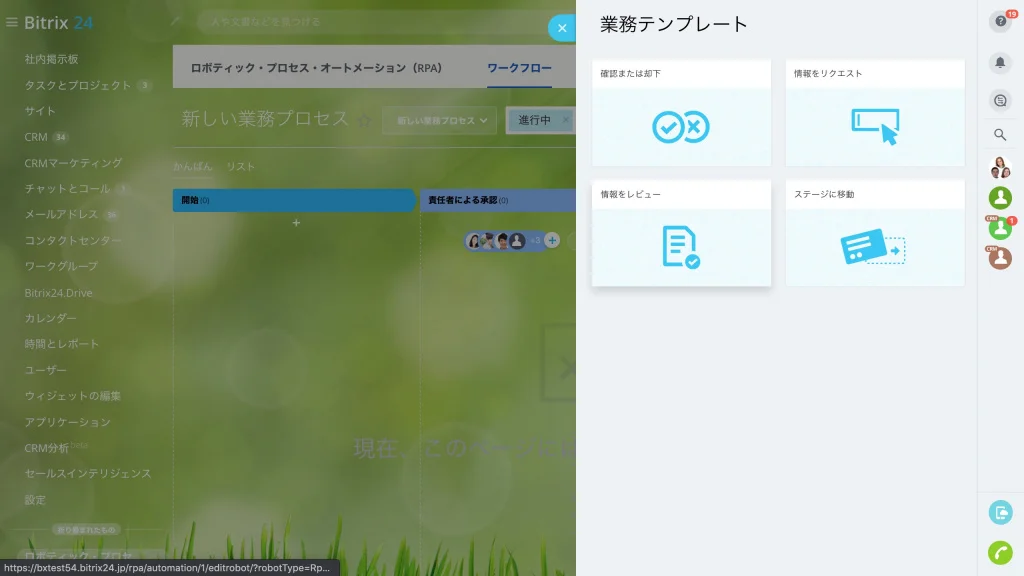The height and width of the screenshot is (576, 1024).
Task: Add a responsible user with the plus circle
Action: [552, 240]
